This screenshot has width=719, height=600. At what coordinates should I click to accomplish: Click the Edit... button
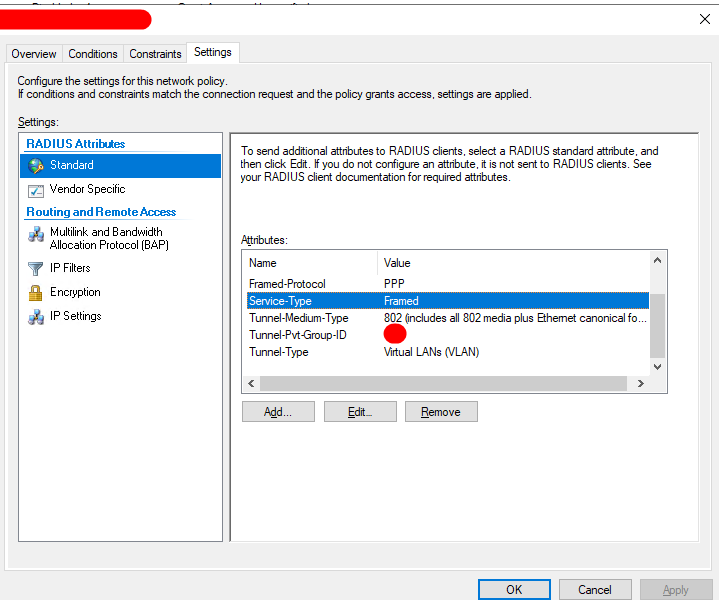[360, 412]
